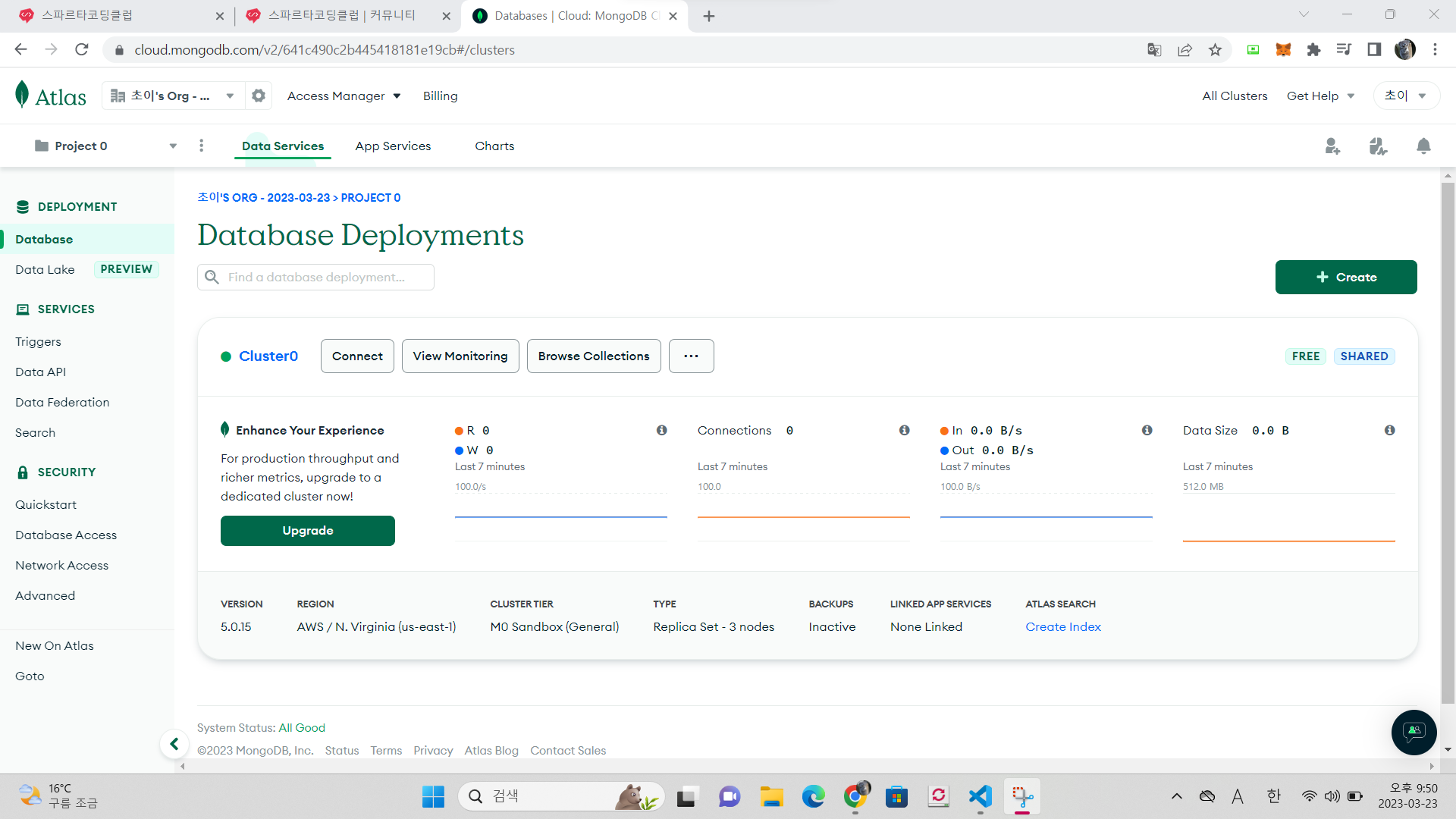Click All Good system status link
The height and width of the screenshot is (819, 1456).
click(302, 727)
